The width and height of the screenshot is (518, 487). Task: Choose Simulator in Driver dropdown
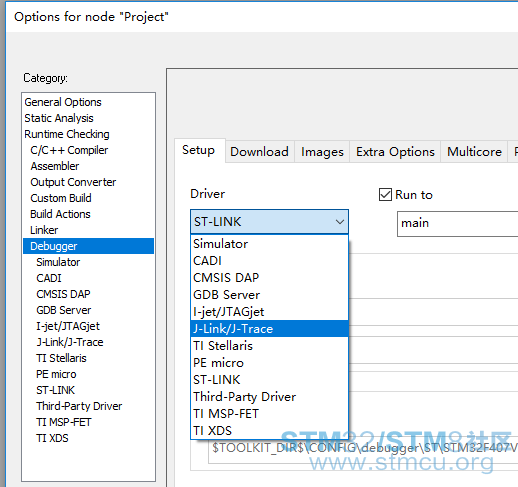[x=269, y=244]
